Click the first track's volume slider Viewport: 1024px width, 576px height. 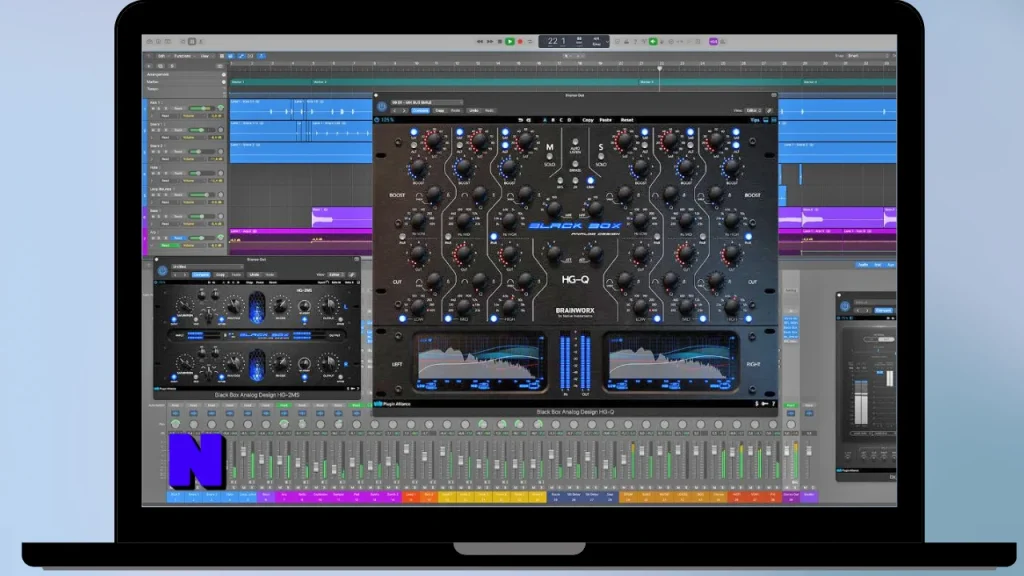200,108
